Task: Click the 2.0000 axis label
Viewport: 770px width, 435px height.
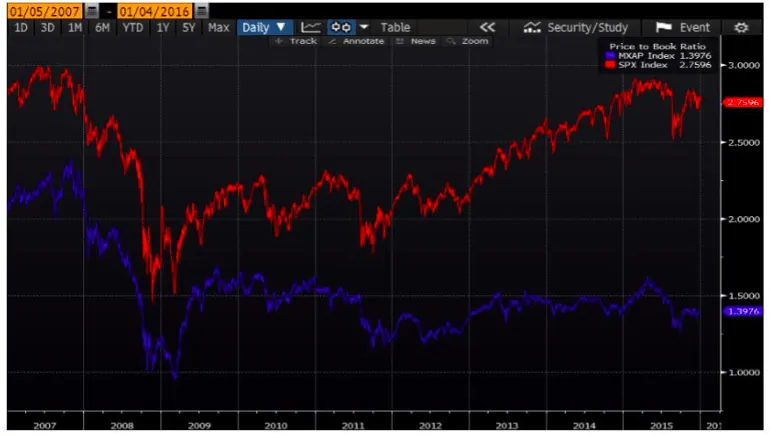Action: pyautogui.click(x=743, y=219)
